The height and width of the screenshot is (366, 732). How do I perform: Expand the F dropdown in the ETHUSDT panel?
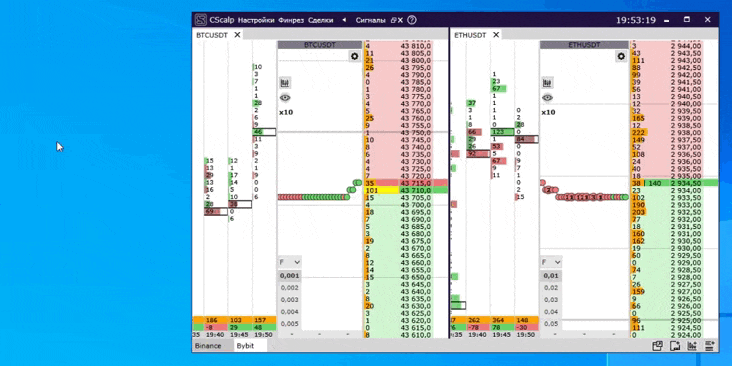coord(551,262)
